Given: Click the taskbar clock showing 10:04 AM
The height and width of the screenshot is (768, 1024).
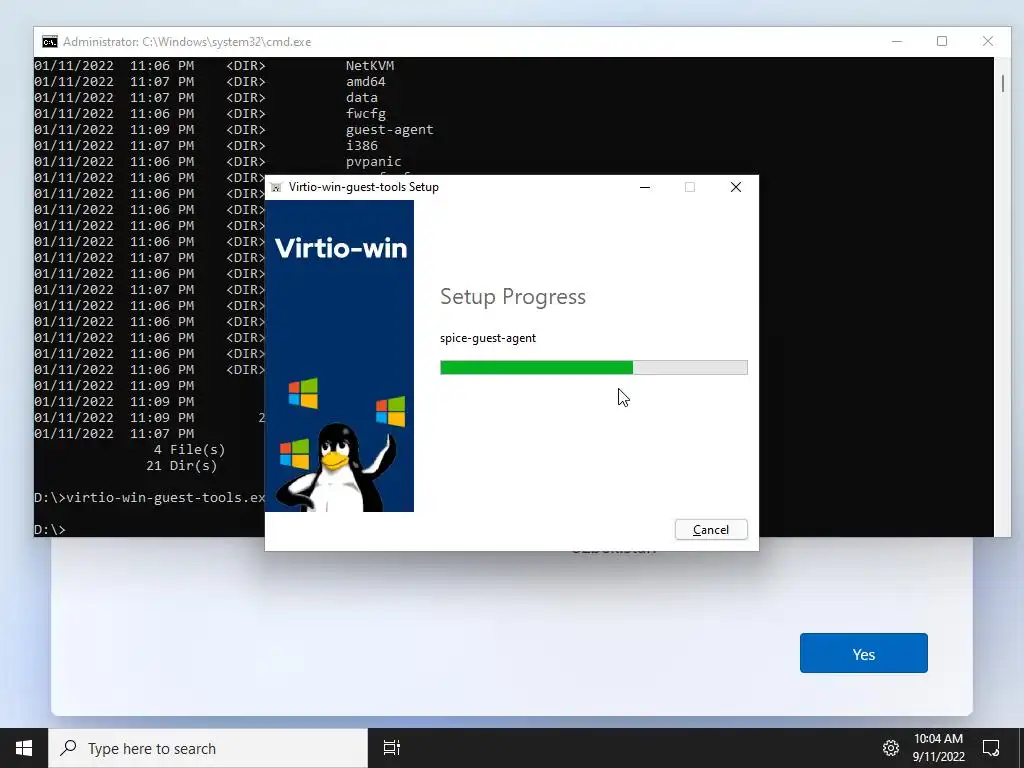Looking at the screenshot, I should click(x=938, y=739).
